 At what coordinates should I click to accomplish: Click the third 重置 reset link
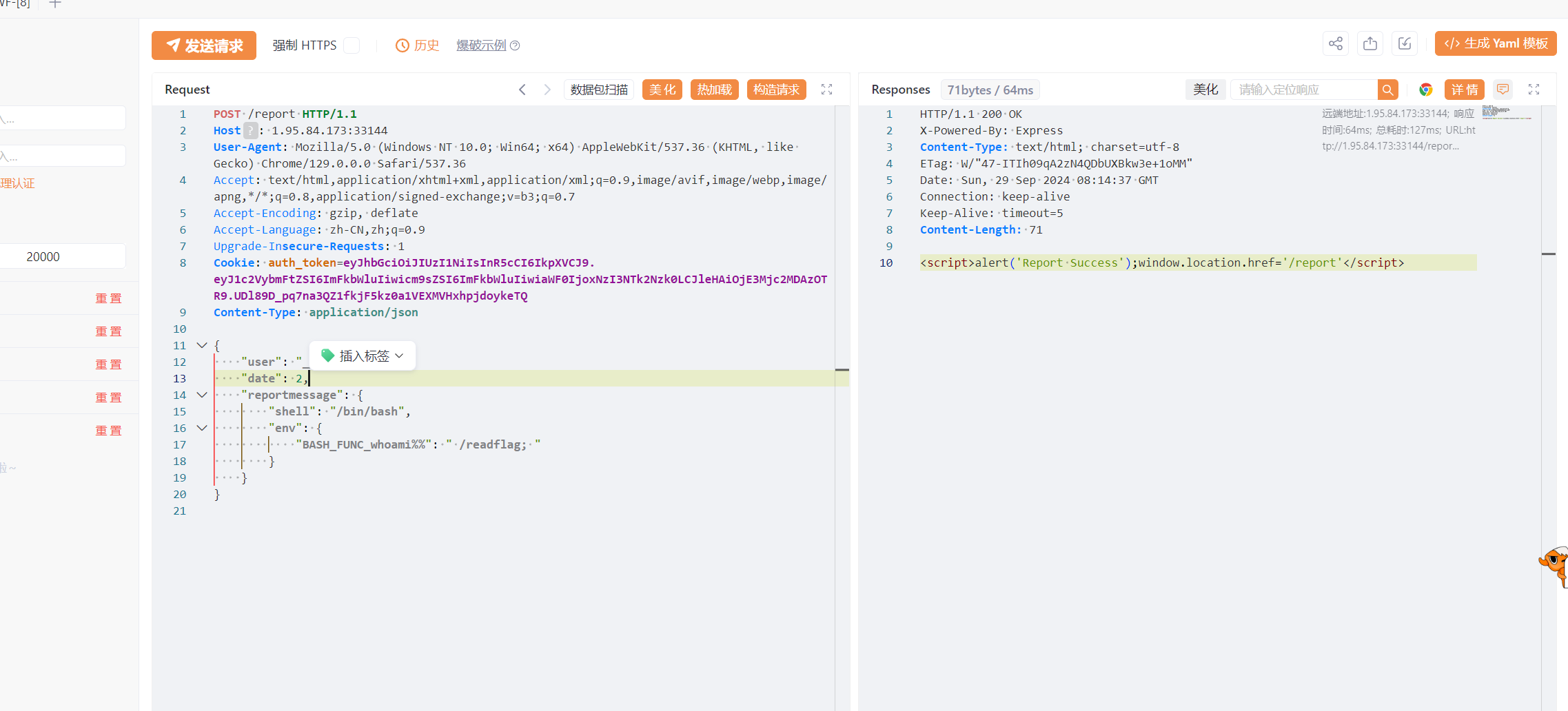108,364
